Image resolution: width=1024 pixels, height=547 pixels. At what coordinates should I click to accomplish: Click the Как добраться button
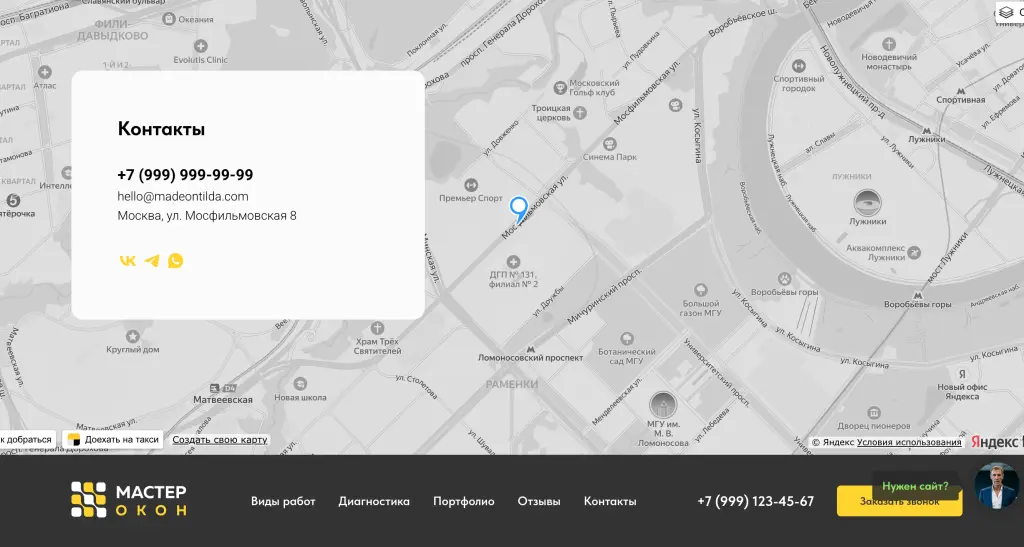click(26, 439)
